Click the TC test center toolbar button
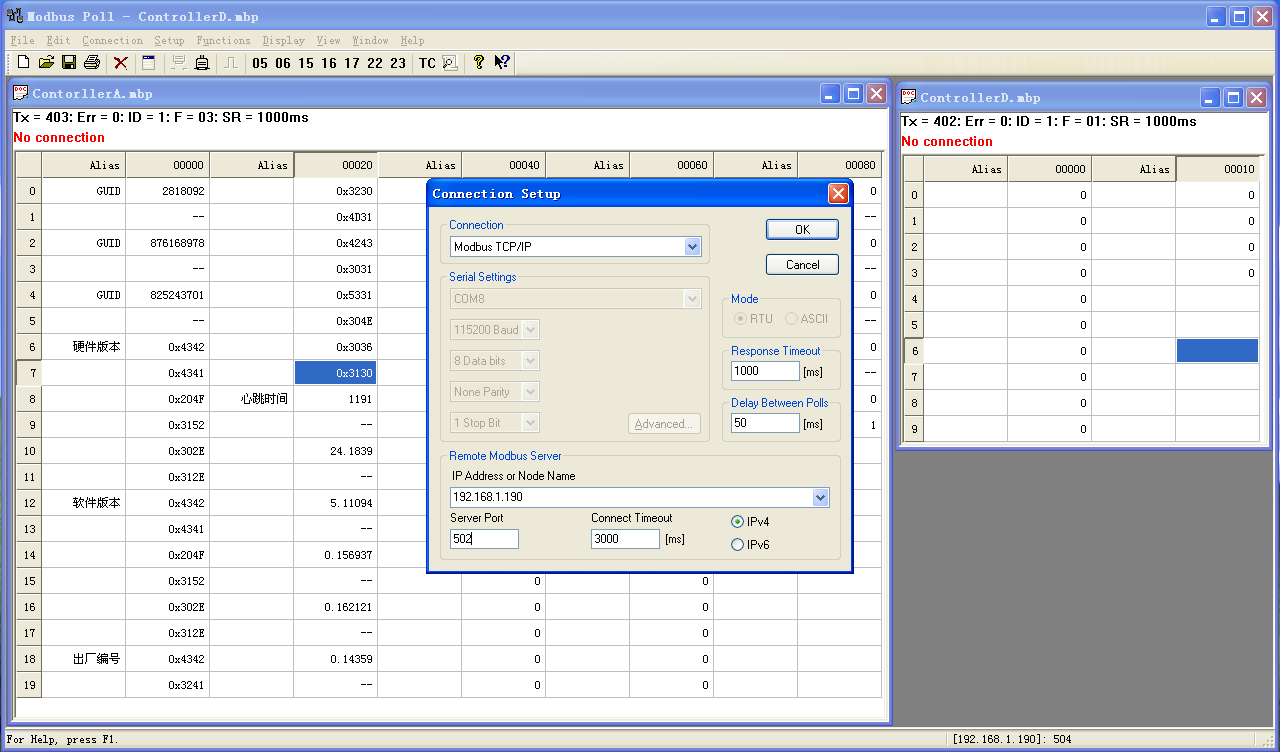This screenshot has width=1280, height=752. coord(427,63)
